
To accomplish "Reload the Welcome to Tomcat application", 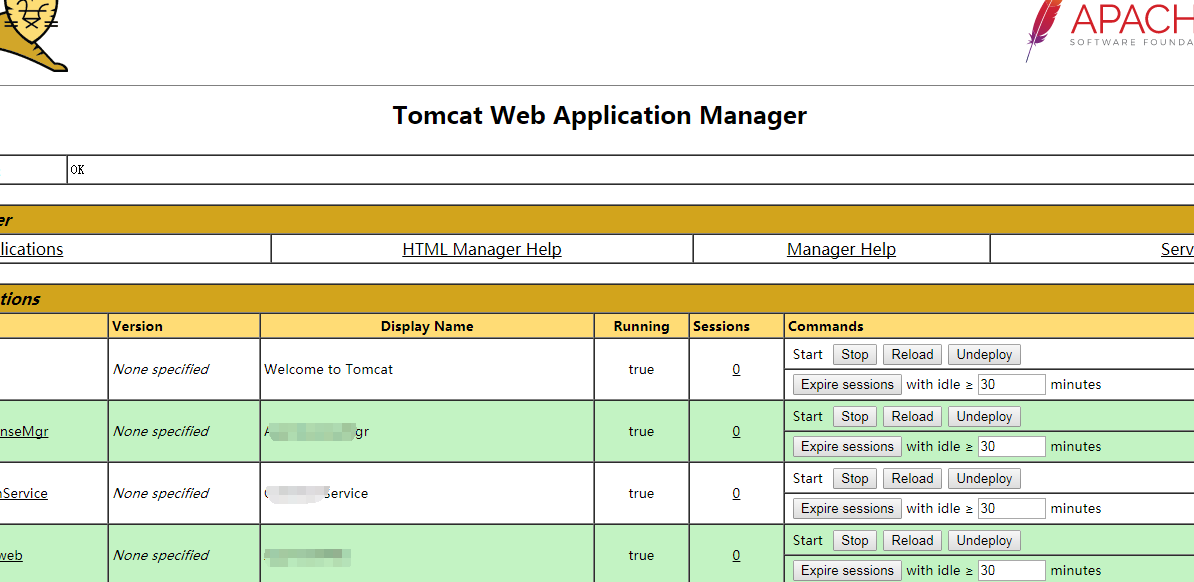I will (x=912, y=354).
